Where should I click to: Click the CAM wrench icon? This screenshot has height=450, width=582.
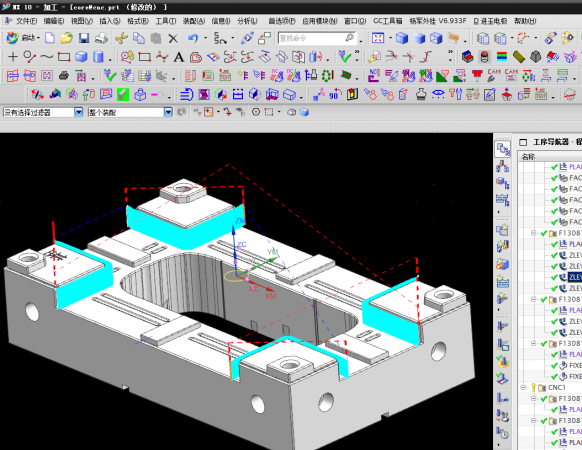[494, 75]
